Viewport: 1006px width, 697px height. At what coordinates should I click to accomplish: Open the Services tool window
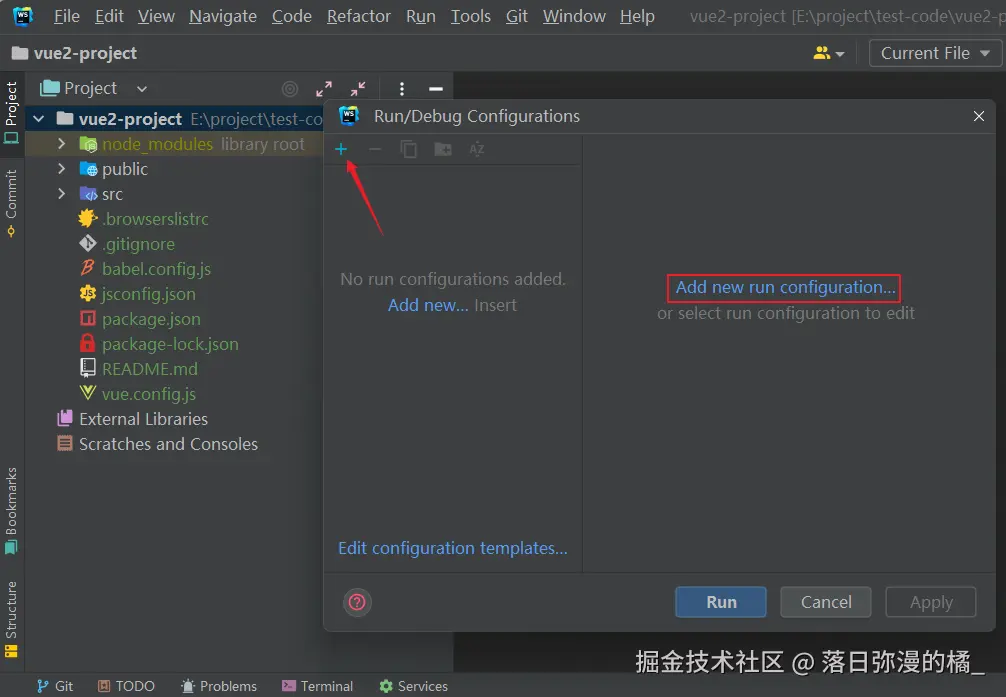(413, 686)
